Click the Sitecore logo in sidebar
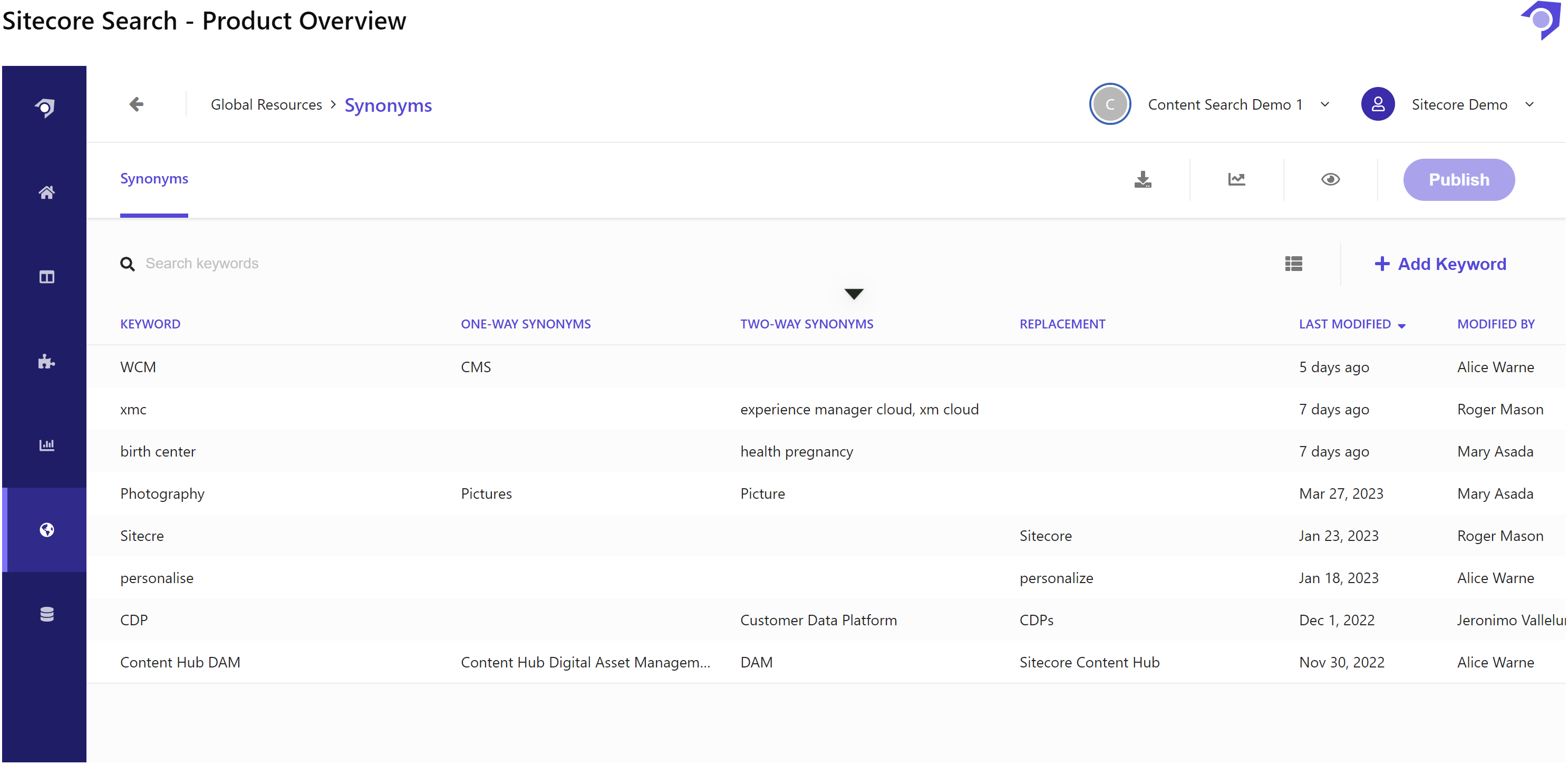 tap(46, 108)
